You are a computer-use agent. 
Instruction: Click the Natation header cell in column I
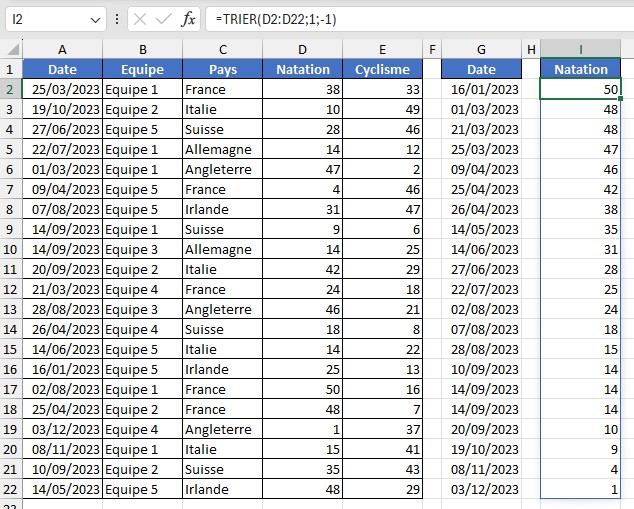580,69
